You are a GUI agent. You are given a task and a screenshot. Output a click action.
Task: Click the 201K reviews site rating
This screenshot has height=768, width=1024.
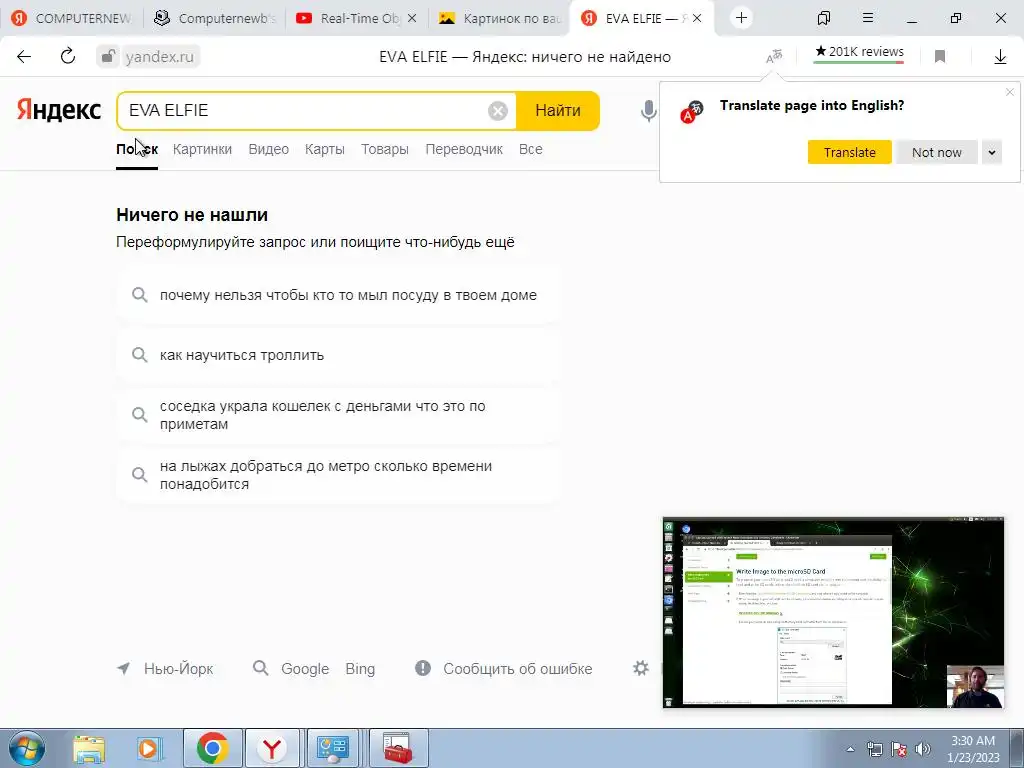859,52
